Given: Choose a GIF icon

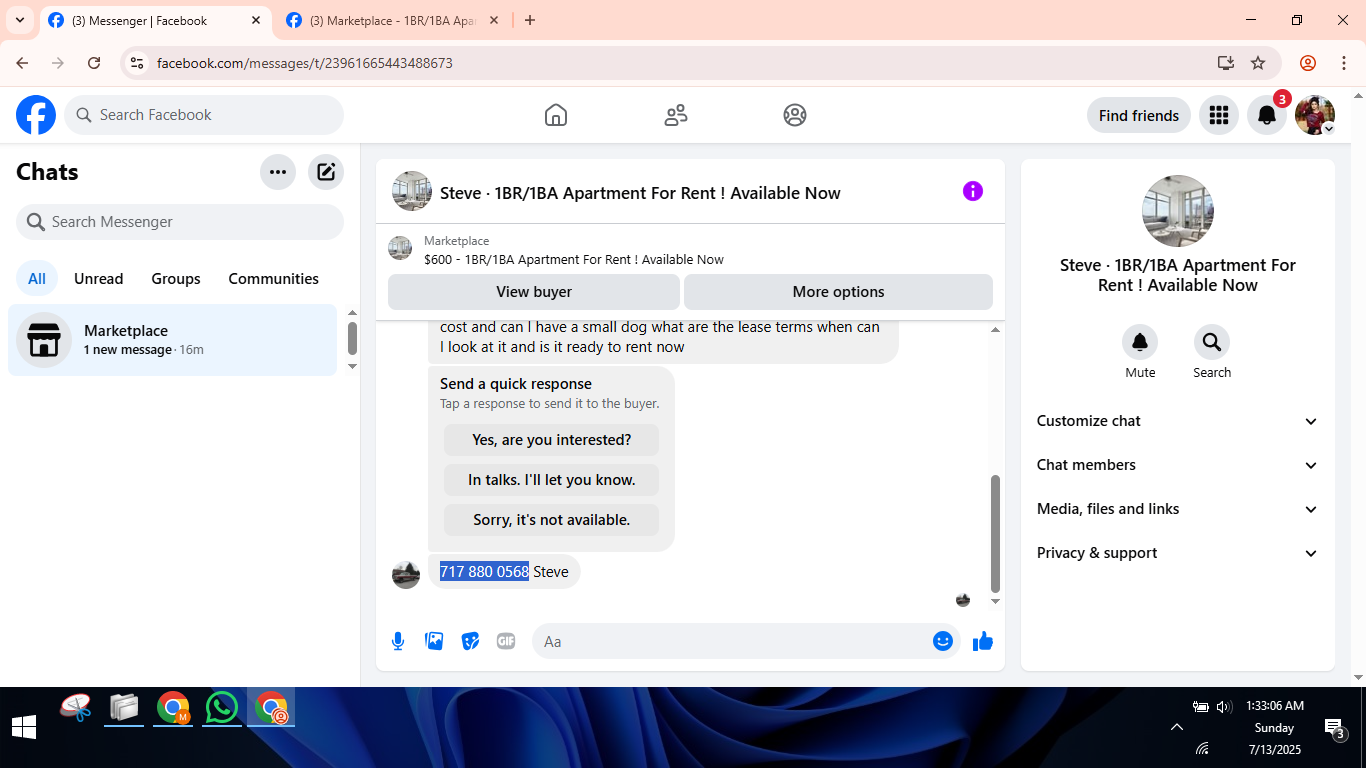Looking at the screenshot, I should click(x=506, y=641).
